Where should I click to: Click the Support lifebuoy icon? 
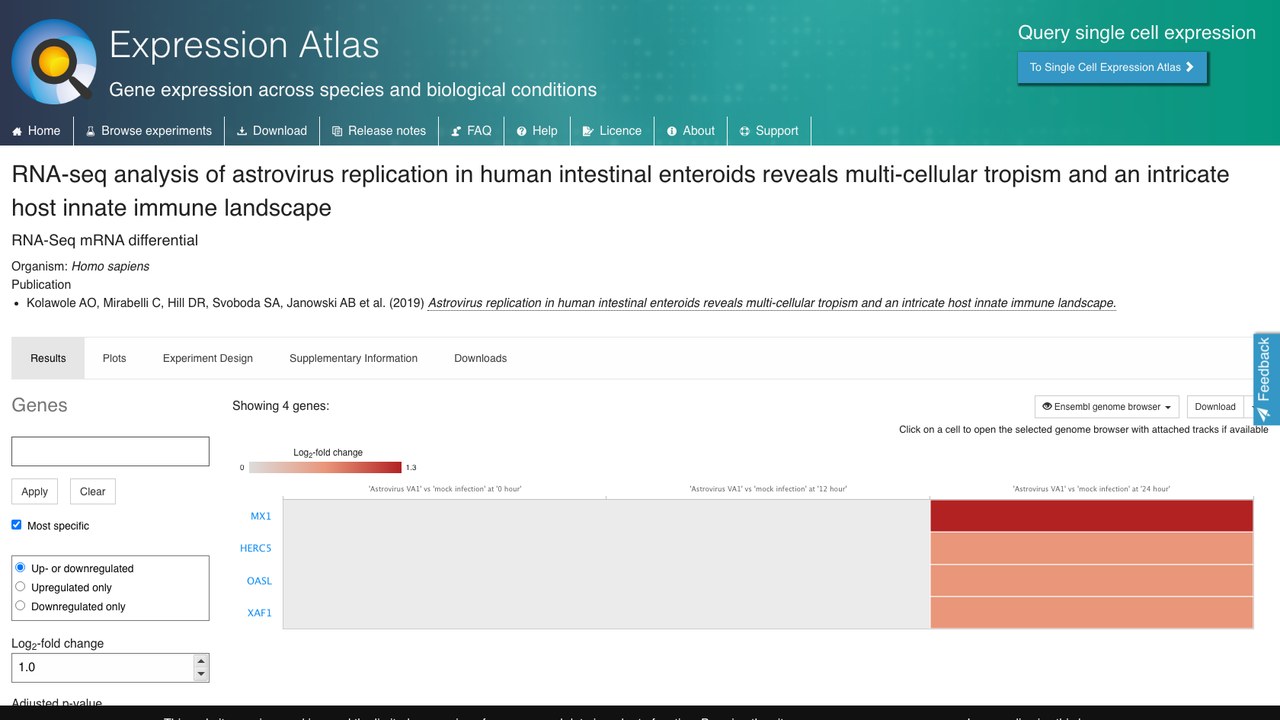click(745, 131)
